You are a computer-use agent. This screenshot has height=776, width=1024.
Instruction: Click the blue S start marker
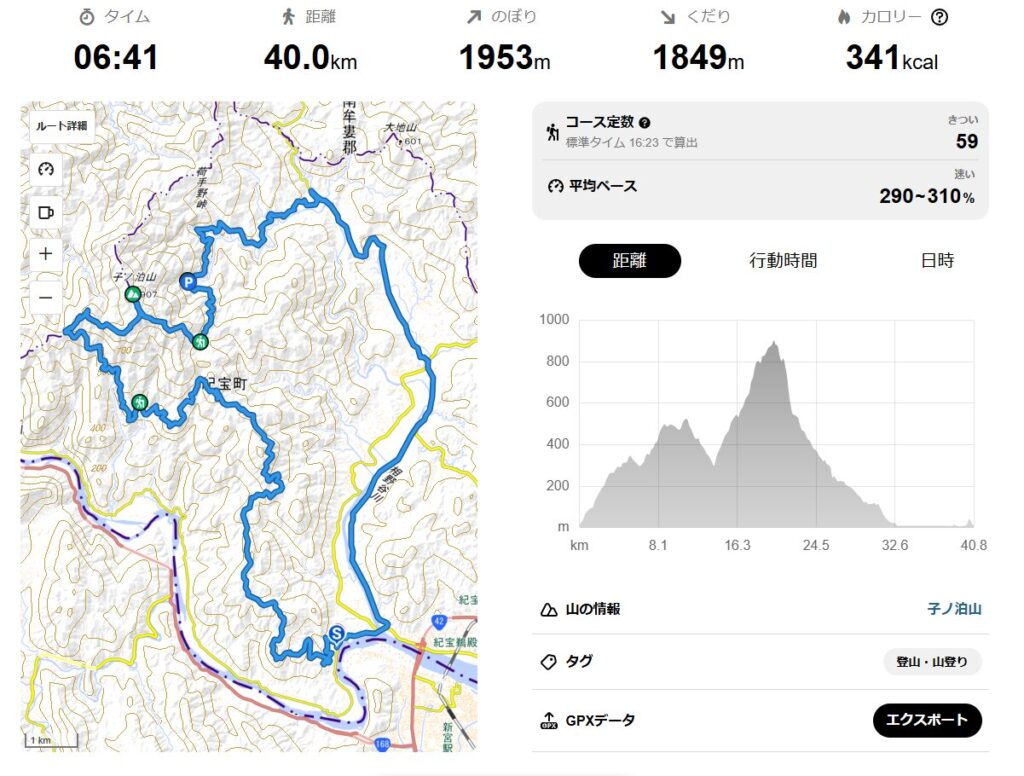point(337,633)
